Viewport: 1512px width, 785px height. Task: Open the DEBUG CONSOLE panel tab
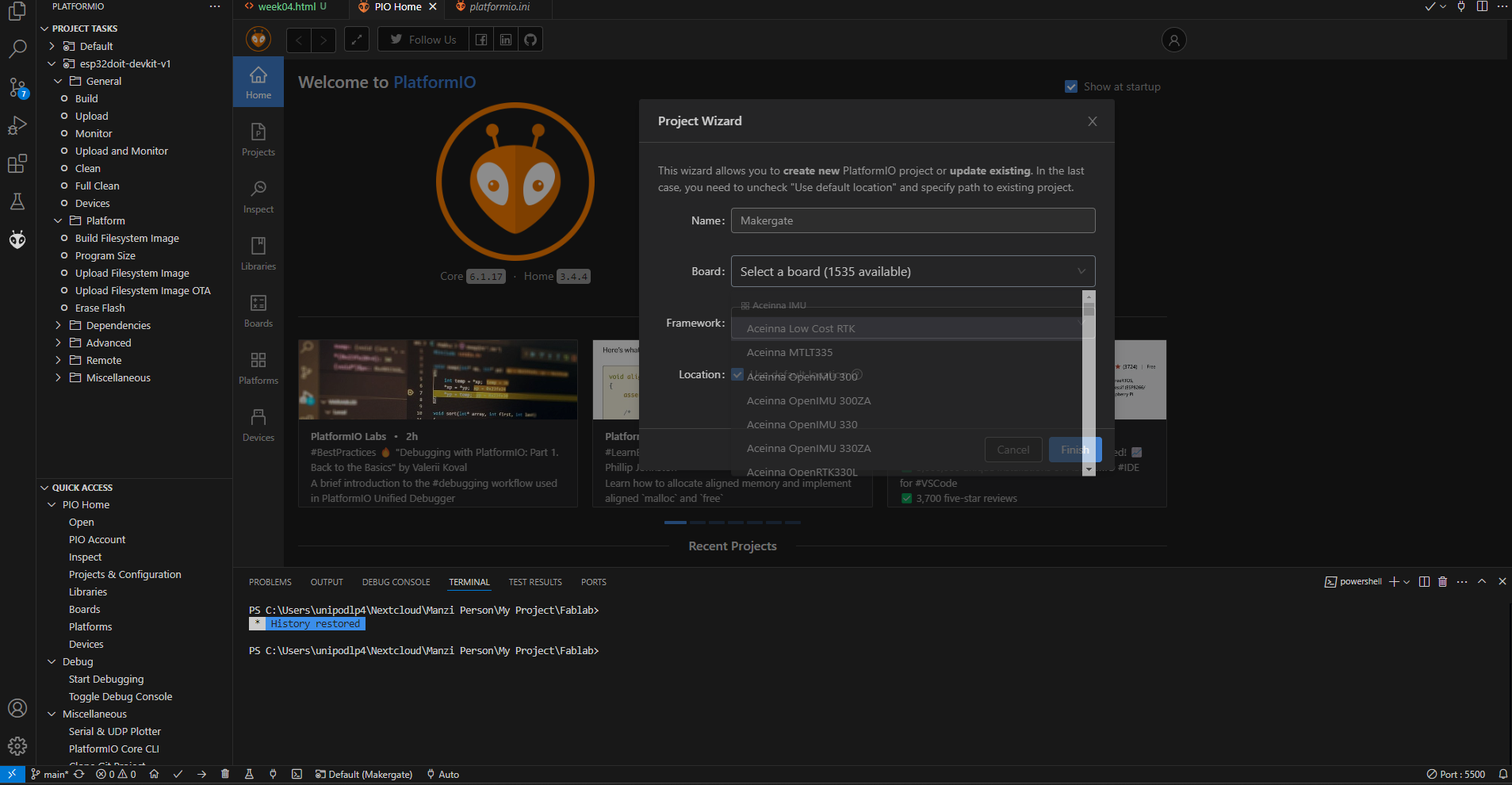click(x=396, y=582)
